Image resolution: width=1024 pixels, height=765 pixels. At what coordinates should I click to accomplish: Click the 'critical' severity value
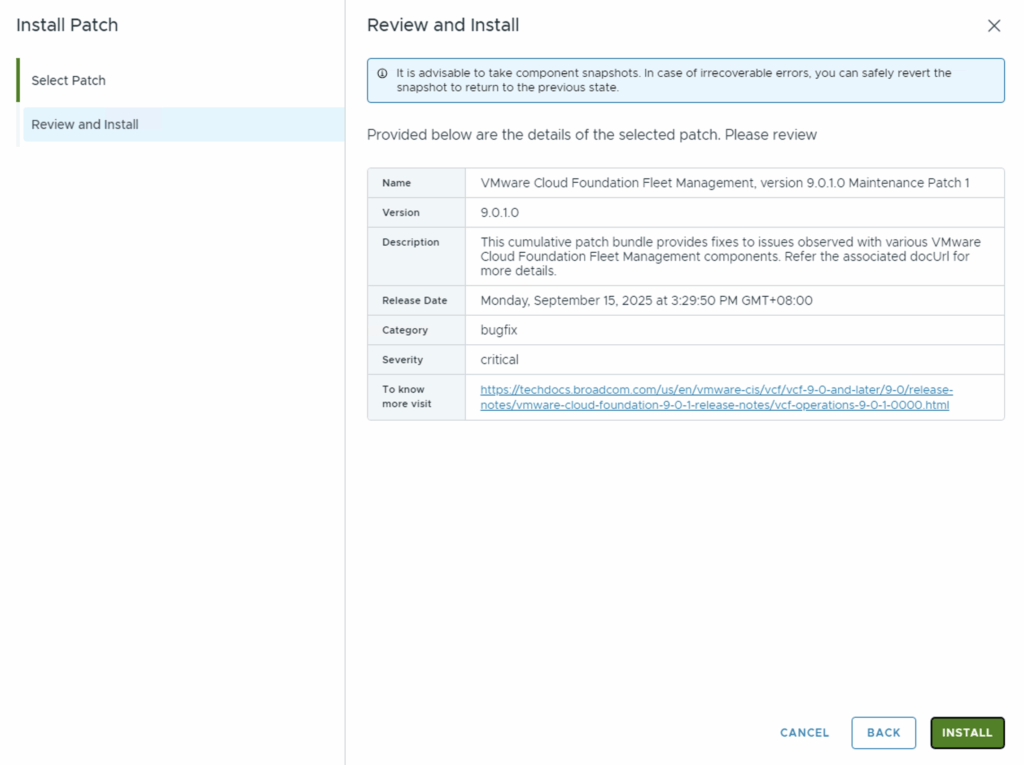500,359
